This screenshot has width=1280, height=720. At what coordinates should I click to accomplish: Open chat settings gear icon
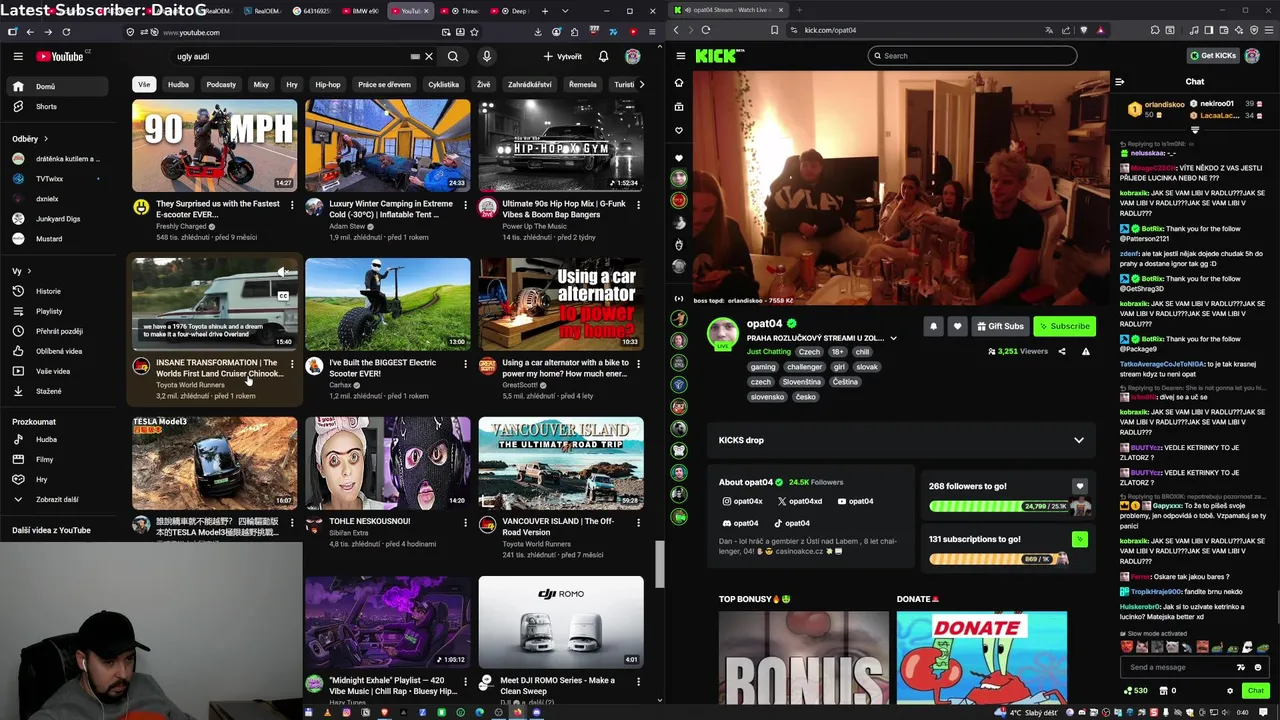click(x=1230, y=690)
